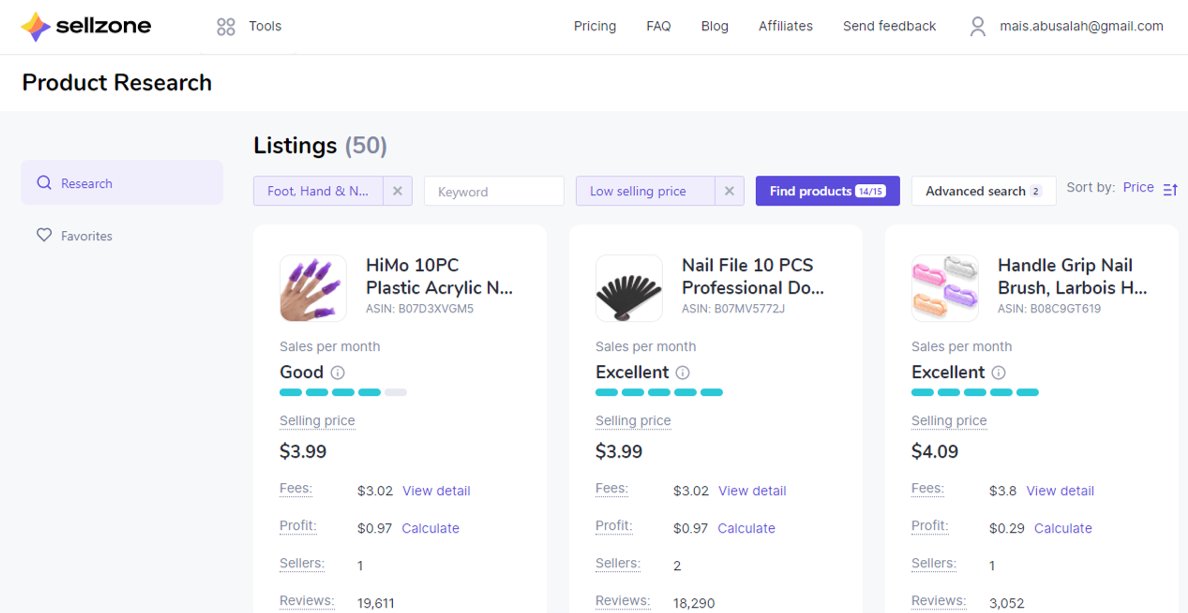Open the Affiliates page
Image resolution: width=1188 pixels, height=613 pixels.
(786, 27)
